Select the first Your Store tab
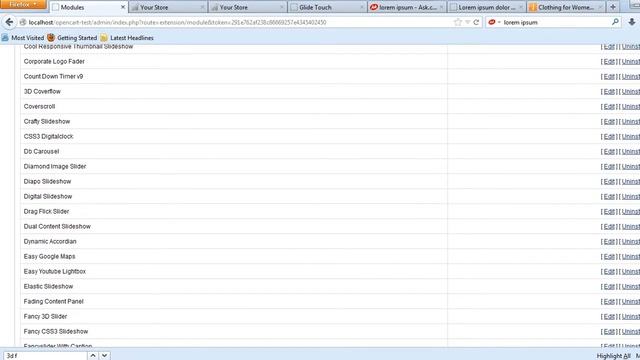Image resolution: width=640 pixels, height=360 pixels. click(x=167, y=7)
